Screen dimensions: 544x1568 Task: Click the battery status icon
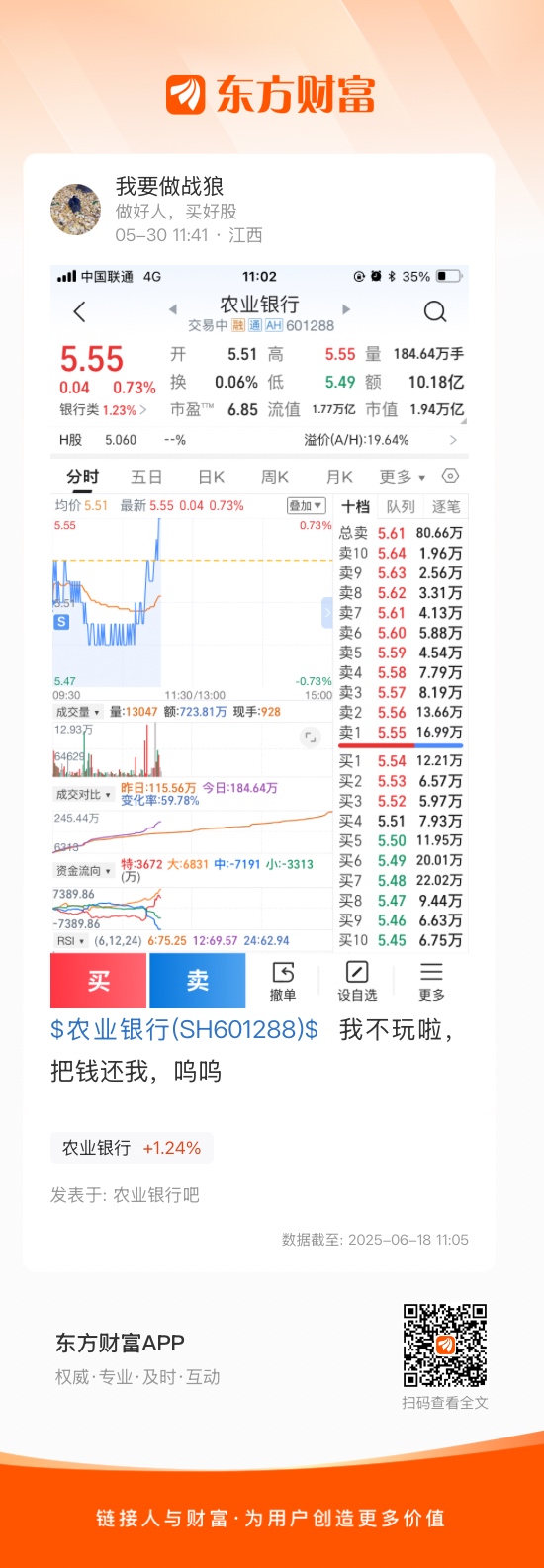click(448, 277)
